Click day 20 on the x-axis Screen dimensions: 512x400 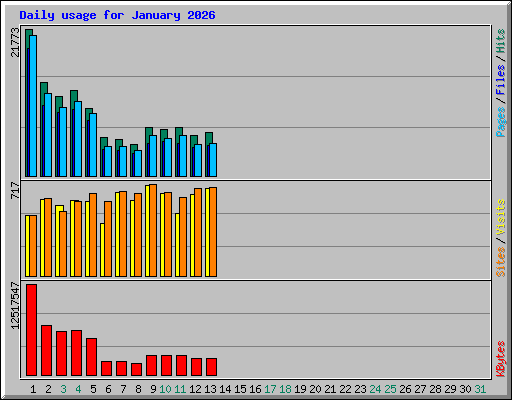[315, 389]
